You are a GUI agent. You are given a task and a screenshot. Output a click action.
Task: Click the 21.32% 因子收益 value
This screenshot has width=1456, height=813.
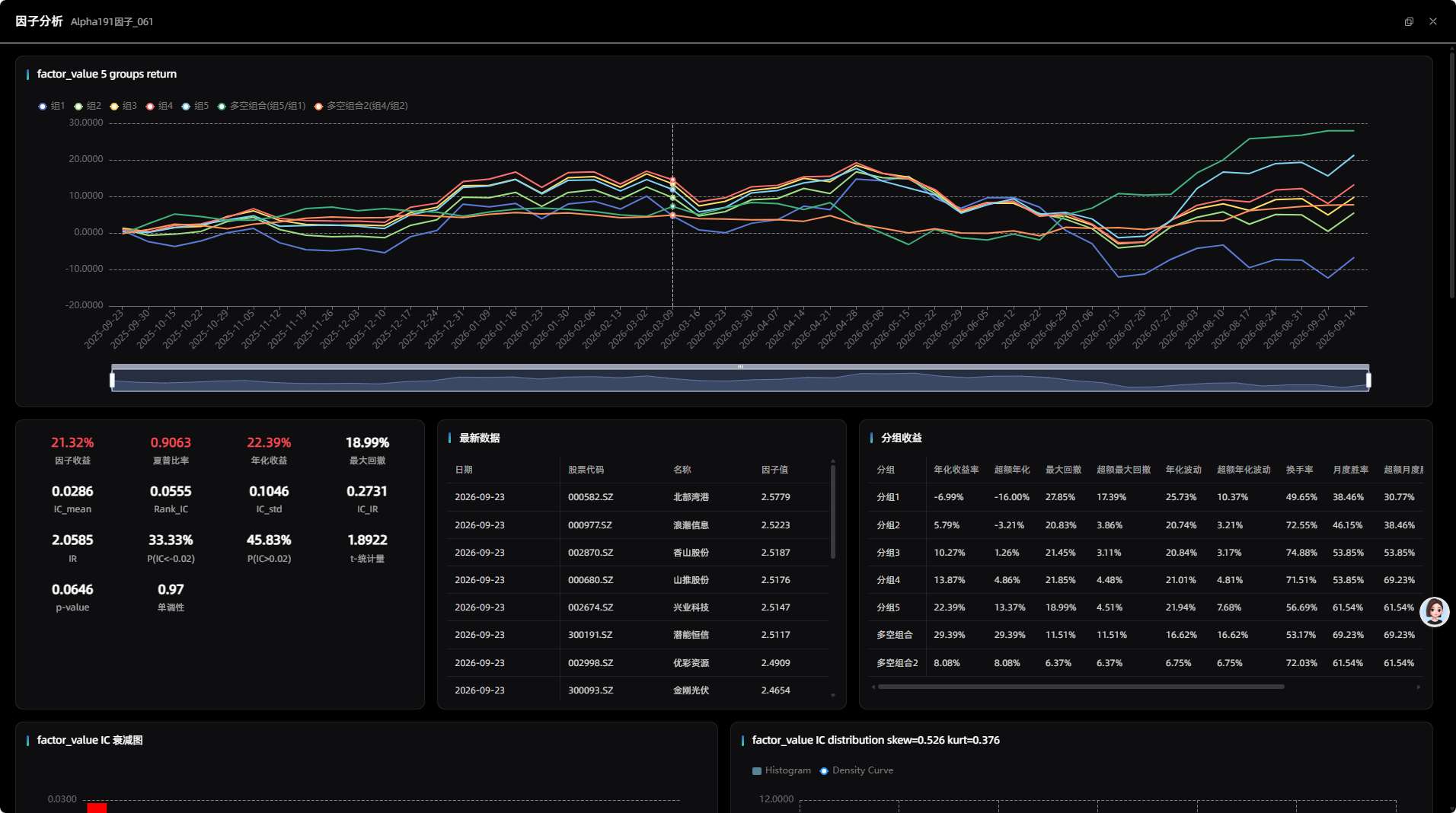[x=72, y=442]
